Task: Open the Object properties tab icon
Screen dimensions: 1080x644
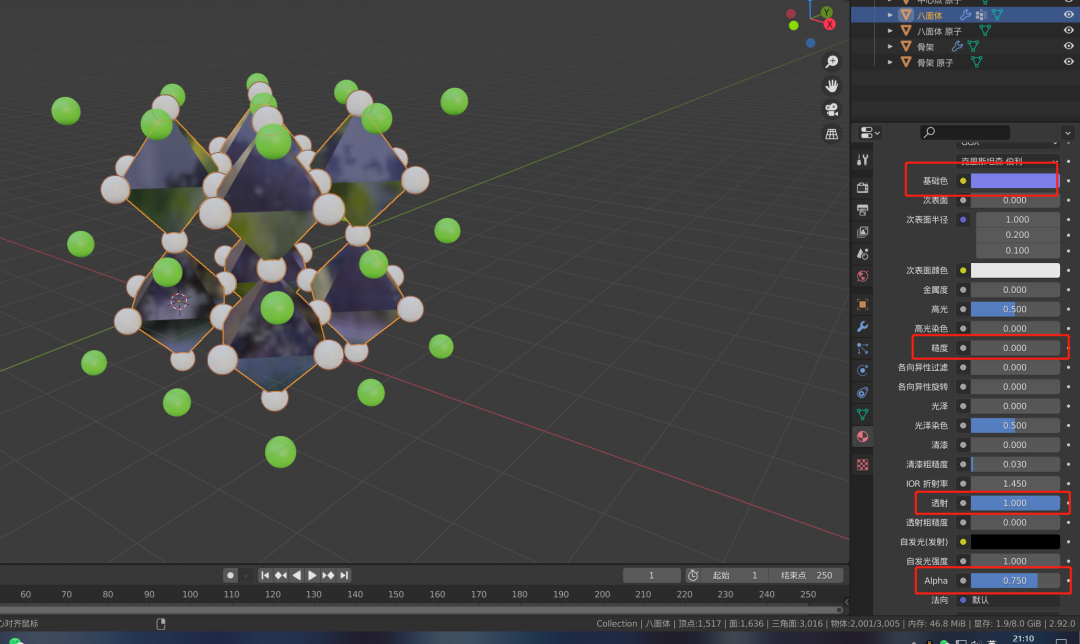Action: point(862,304)
